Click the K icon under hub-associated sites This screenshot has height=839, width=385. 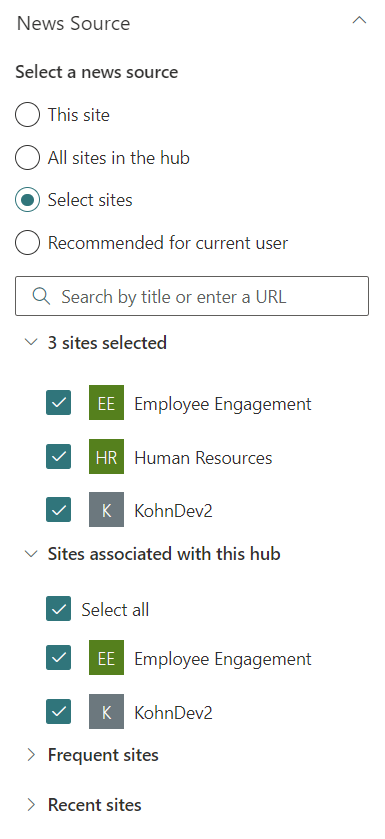(106, 712)
